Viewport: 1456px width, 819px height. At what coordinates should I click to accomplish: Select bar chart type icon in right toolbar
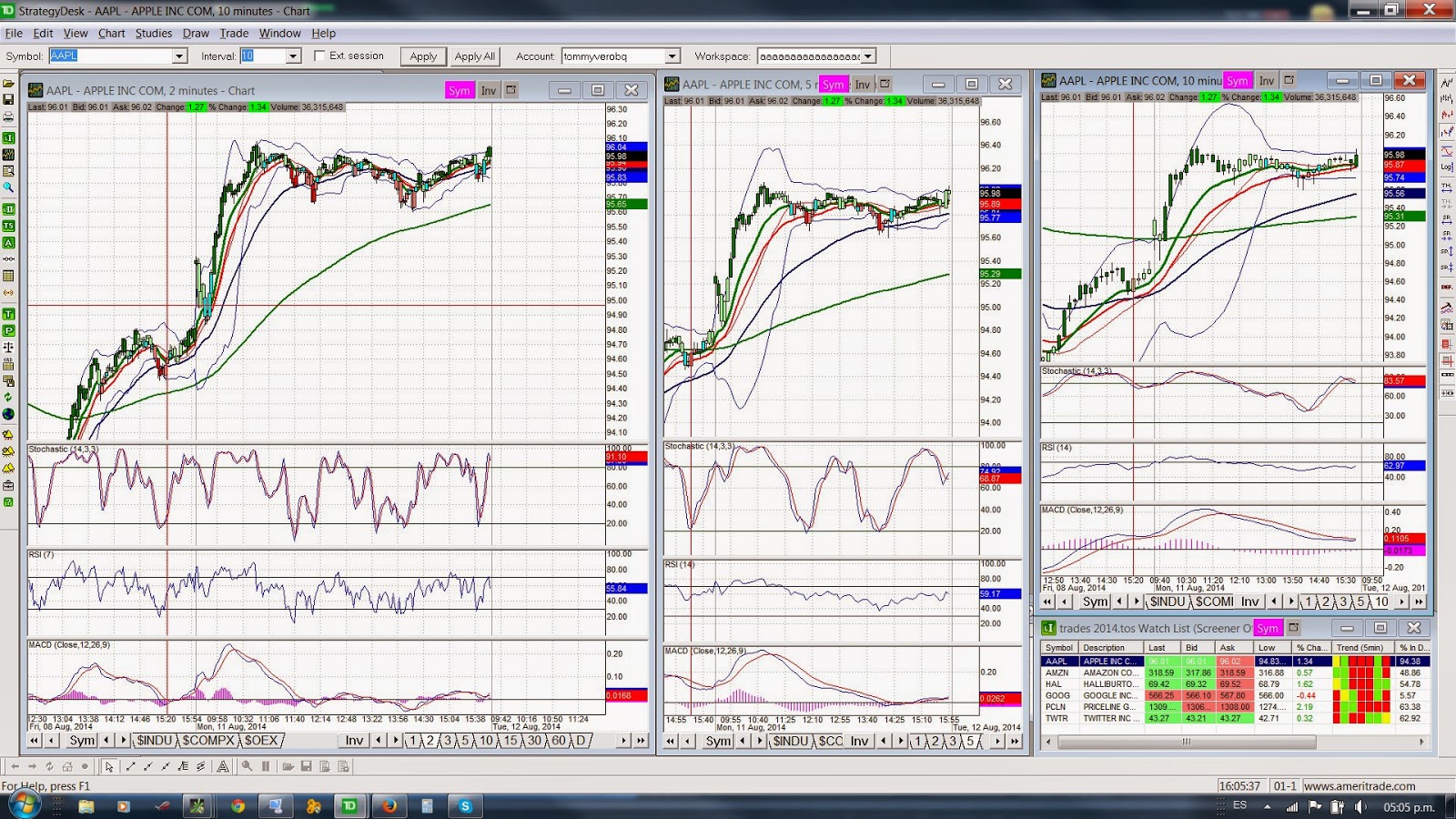point(1447,99)
